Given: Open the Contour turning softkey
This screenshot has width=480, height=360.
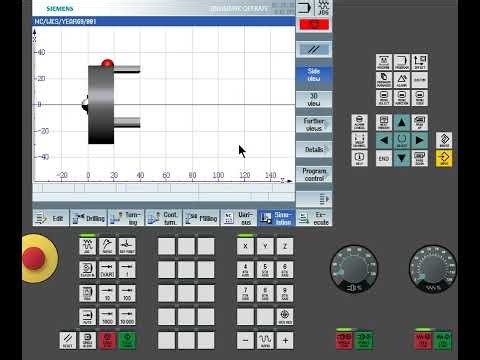Looking at the screenshot, I should click(x=164, y=218).
